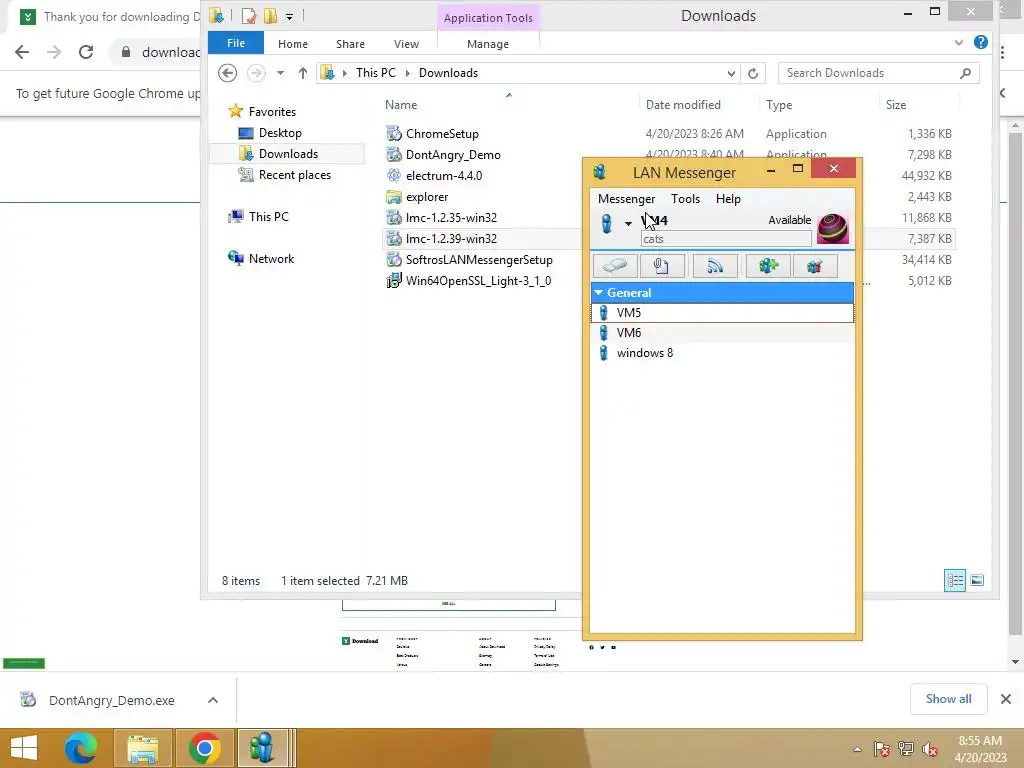Screen dimensions: 1024x768
Task: Click the muted volume icon in system tray
Action: coord(930,749)
